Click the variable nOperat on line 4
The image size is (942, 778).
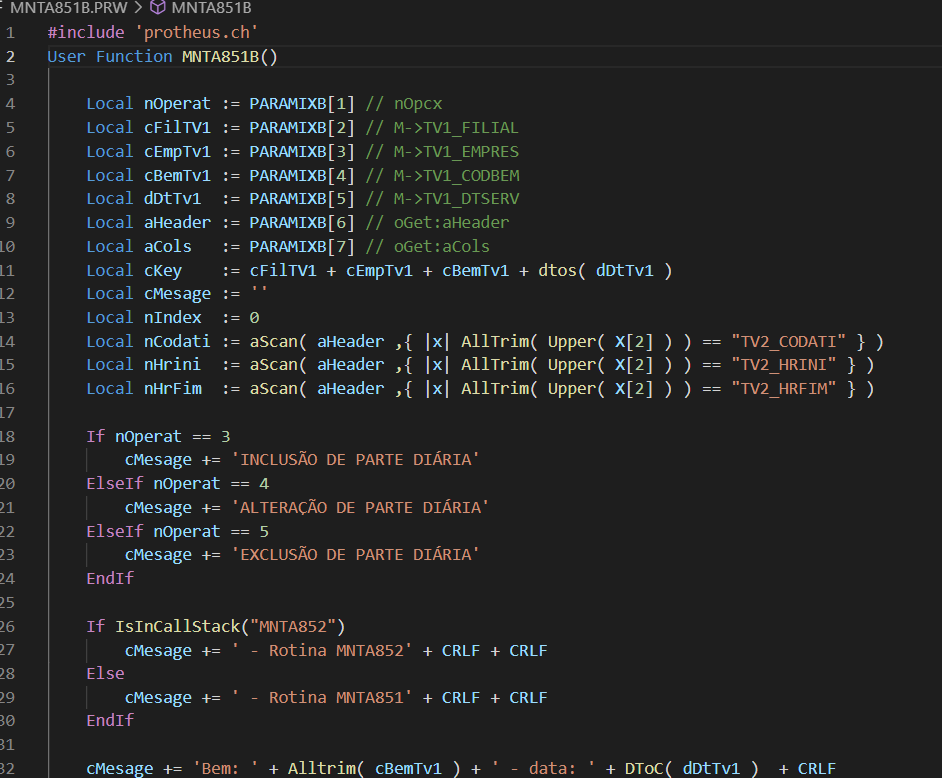point(177,104)
